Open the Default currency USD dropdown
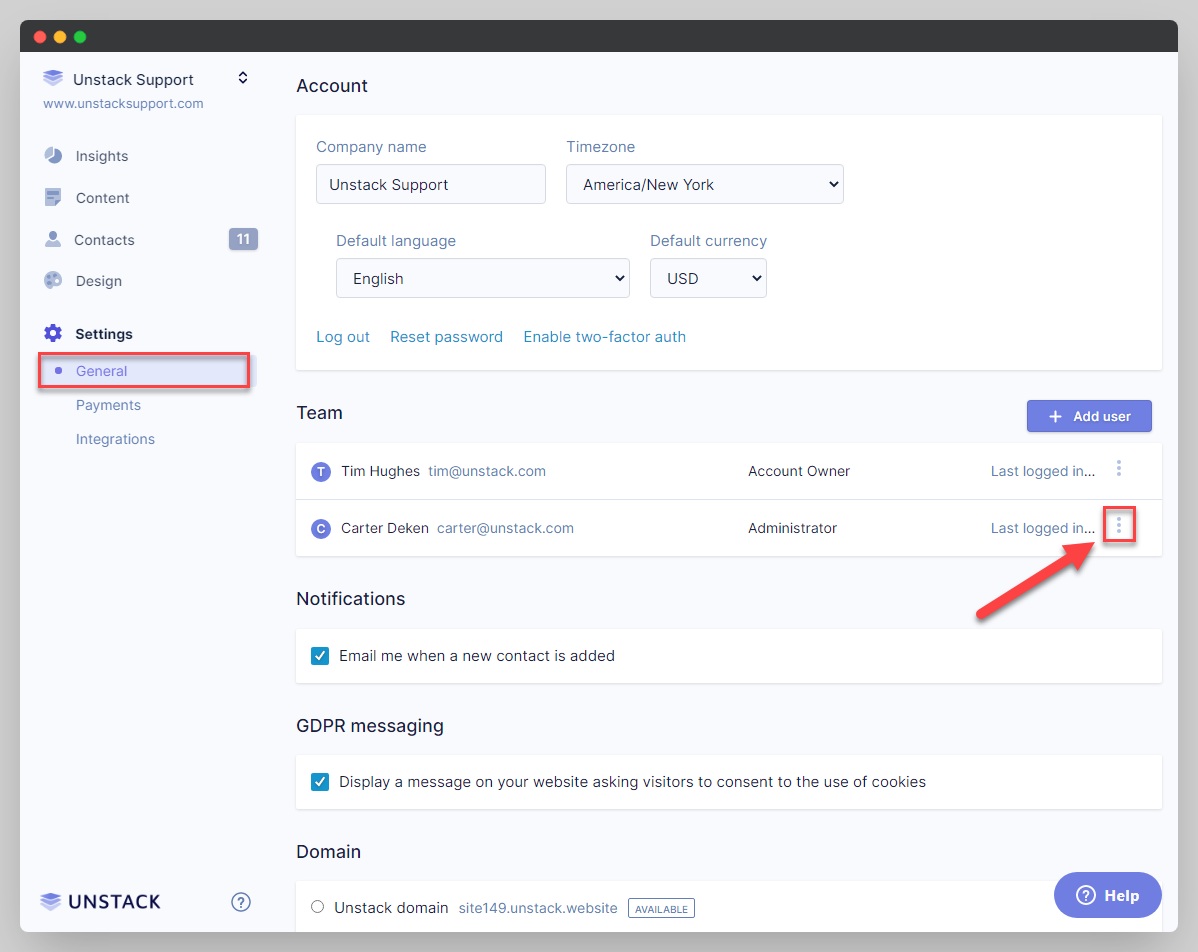This screenshot has height=952, width=1198. pos(708,279)
